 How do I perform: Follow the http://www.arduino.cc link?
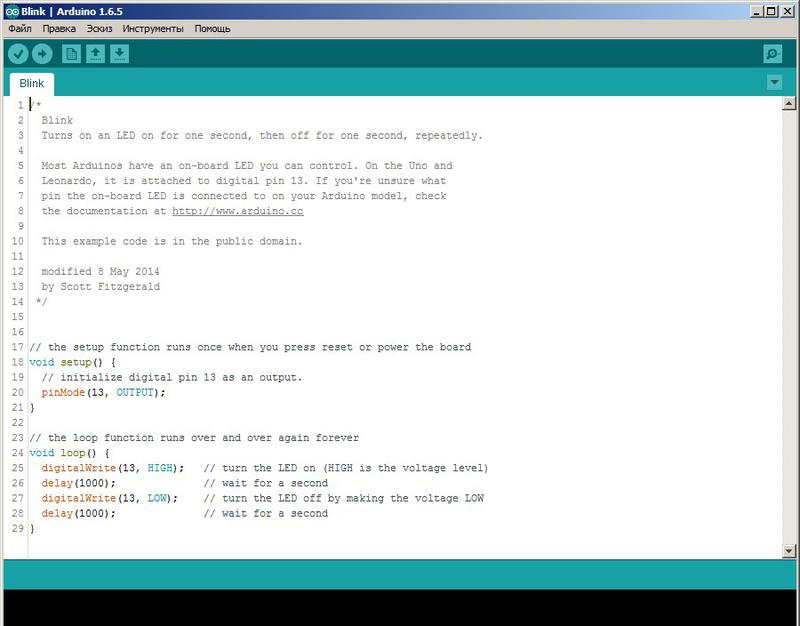pos(238,211)
